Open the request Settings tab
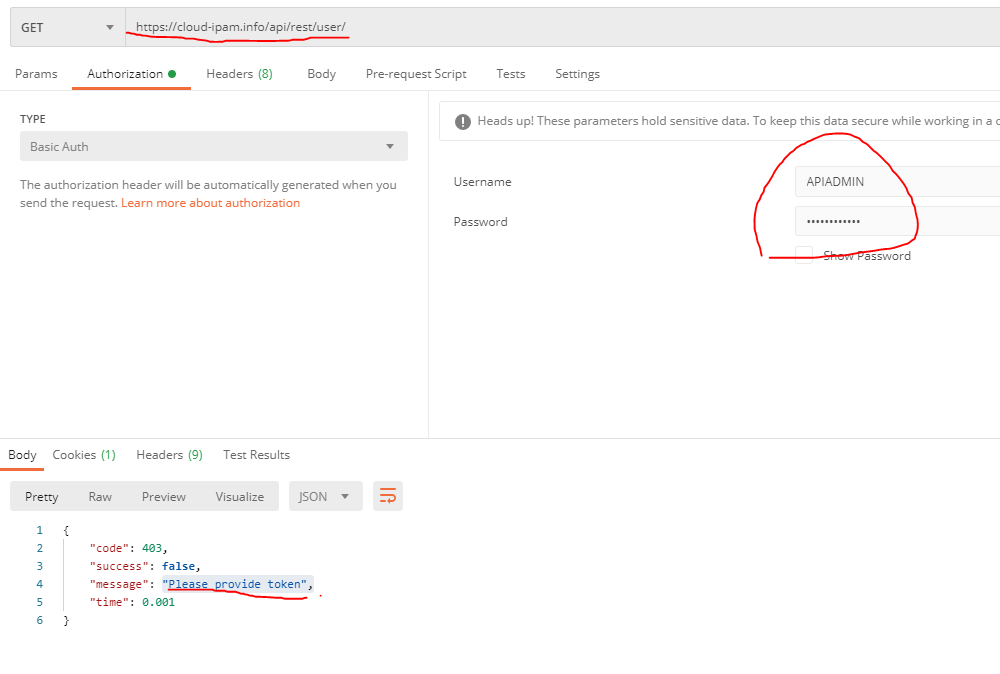This screenshot has height=674, width=1000. click(577, 73)
